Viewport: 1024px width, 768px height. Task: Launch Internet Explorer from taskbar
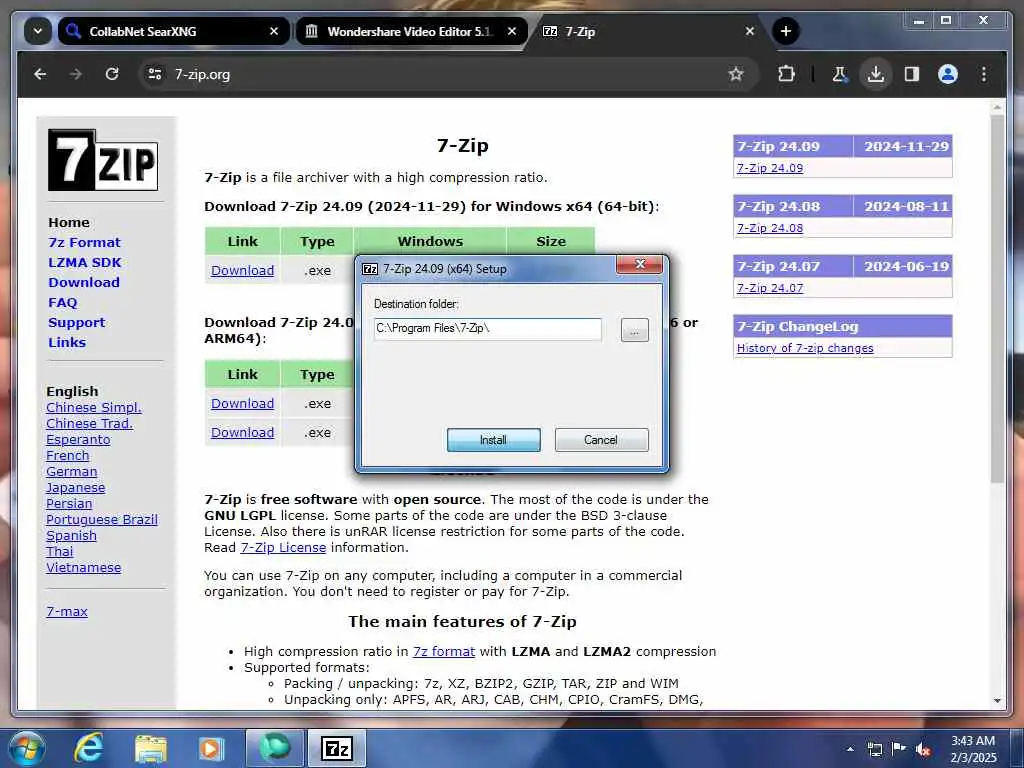click(x=89, y=748)
